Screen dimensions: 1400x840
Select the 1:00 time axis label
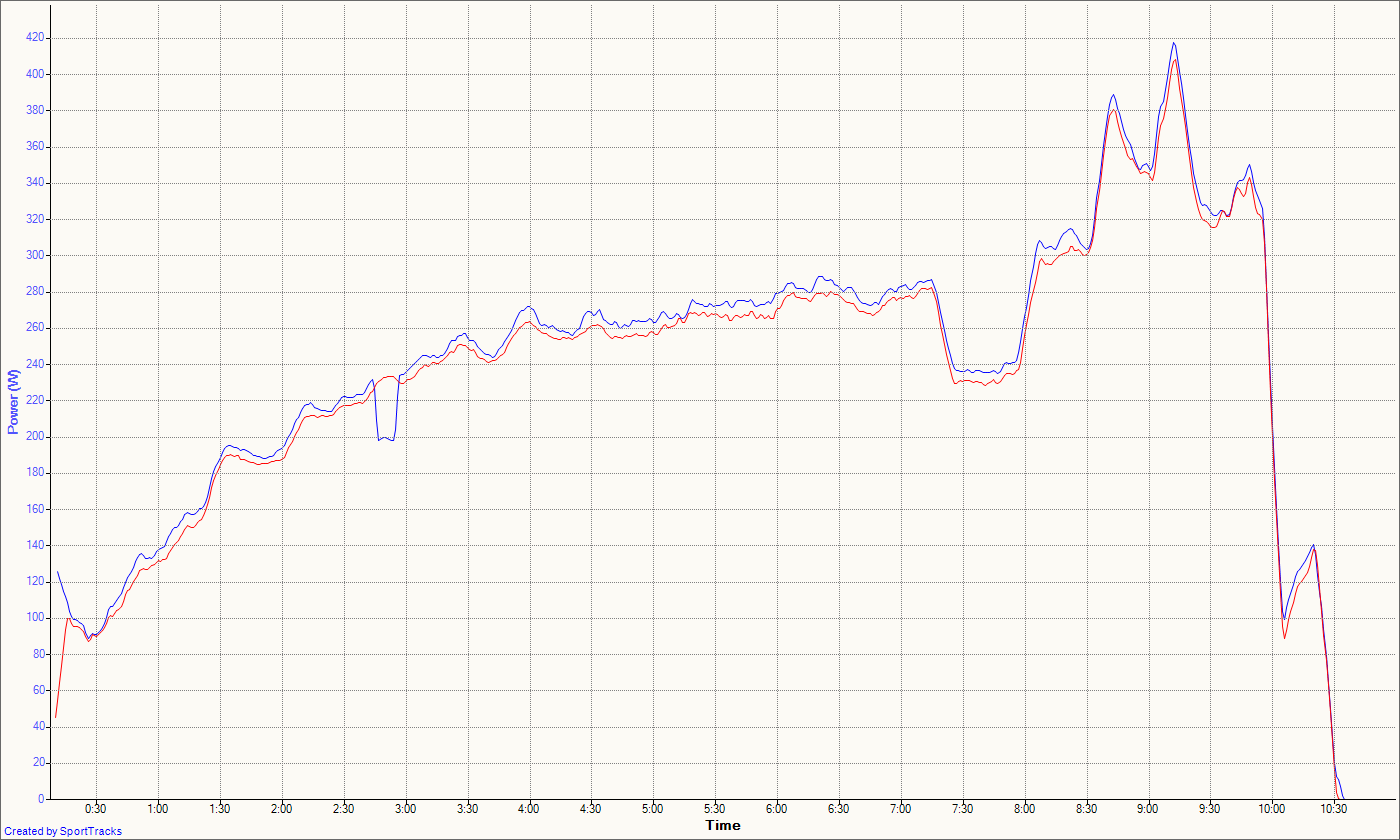pos(158,808)
